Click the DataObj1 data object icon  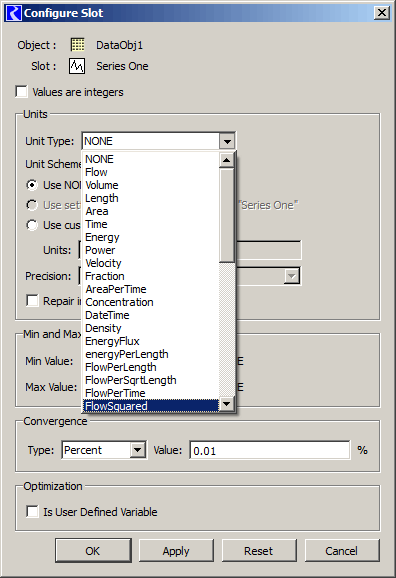[77, 45]
